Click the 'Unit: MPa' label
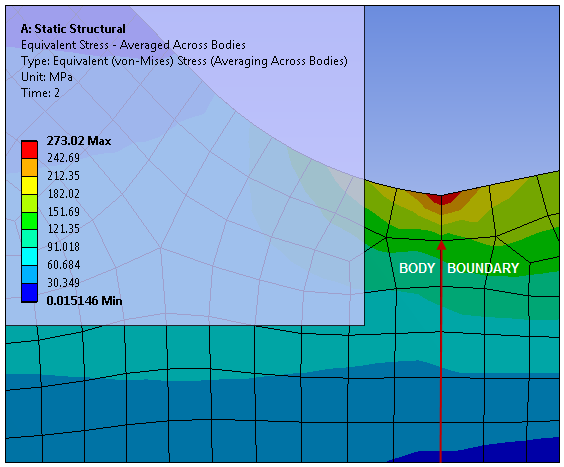The width and height of the screenshot is (564, 467). 47,77
